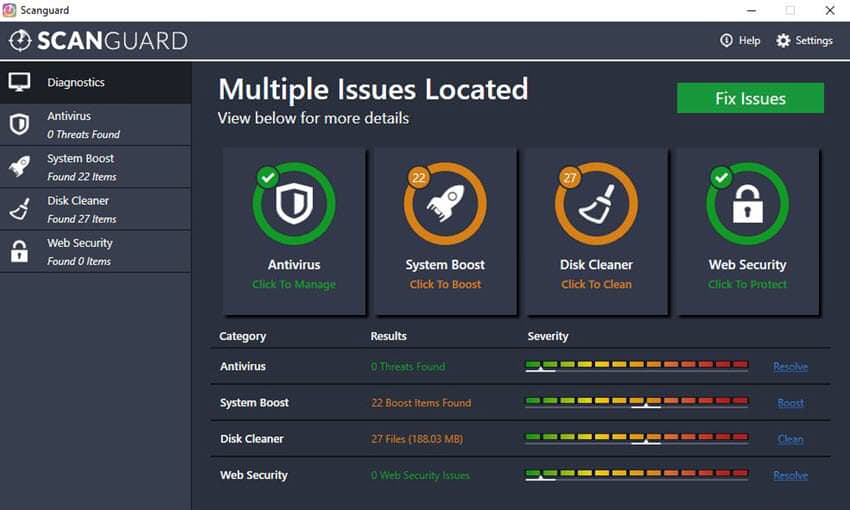Click the orange 22 badge on System Boost card
The width and height of the screenshot is (850, 510).
418,178
